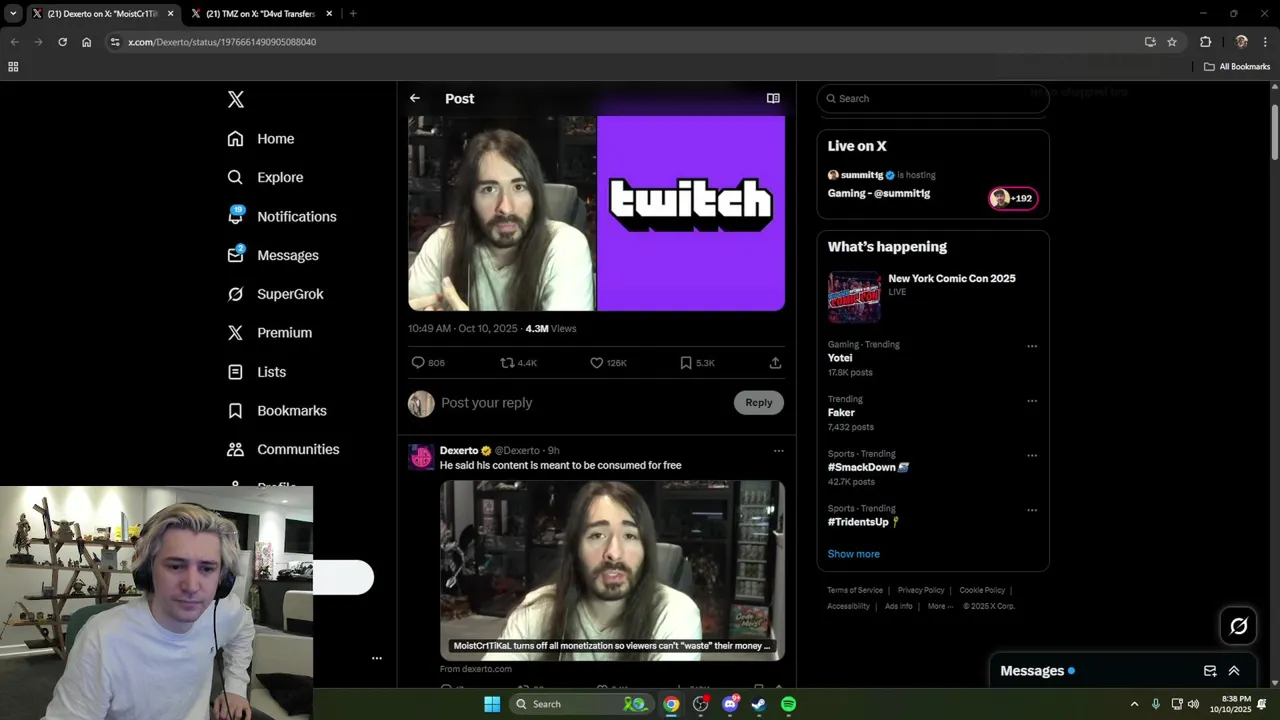This screenshot has height=720, width=1280.
Task: Open the #SmackDown trending topic
Action: [868, 467]
